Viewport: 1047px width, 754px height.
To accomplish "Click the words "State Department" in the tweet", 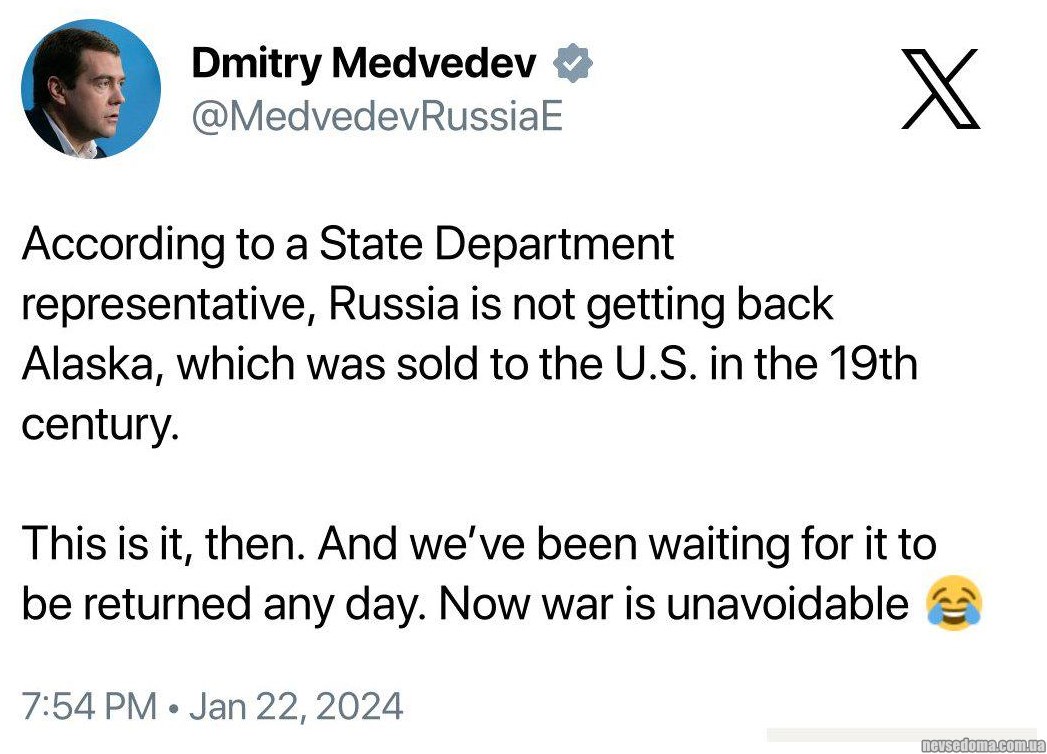I will coord(497,244).
